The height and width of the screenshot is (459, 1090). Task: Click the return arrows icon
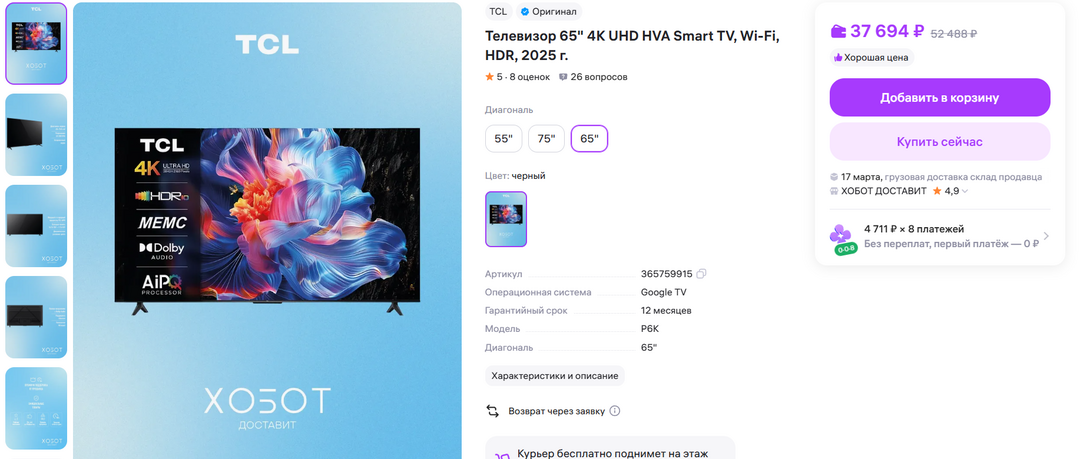[x=492, y=411]
